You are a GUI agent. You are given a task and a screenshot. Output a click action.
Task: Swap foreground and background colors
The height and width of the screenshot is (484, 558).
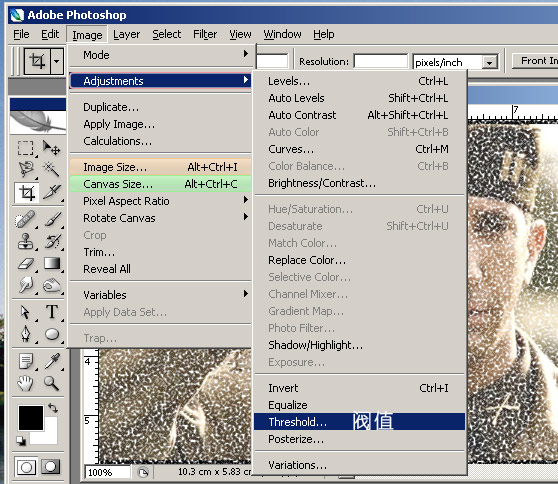pos(53,408)
